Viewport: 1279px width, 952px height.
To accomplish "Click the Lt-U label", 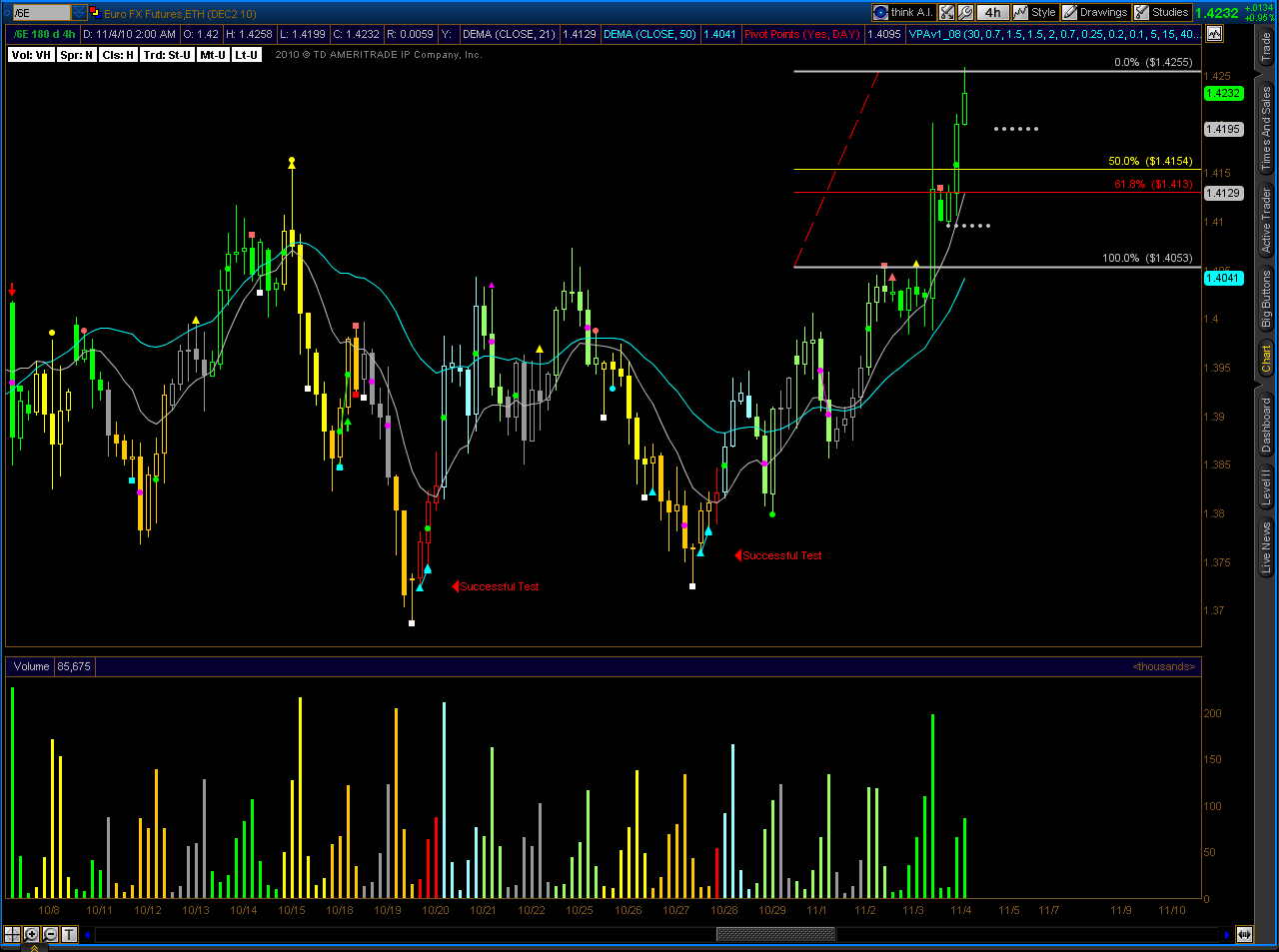I will click(x=247, y=55).
